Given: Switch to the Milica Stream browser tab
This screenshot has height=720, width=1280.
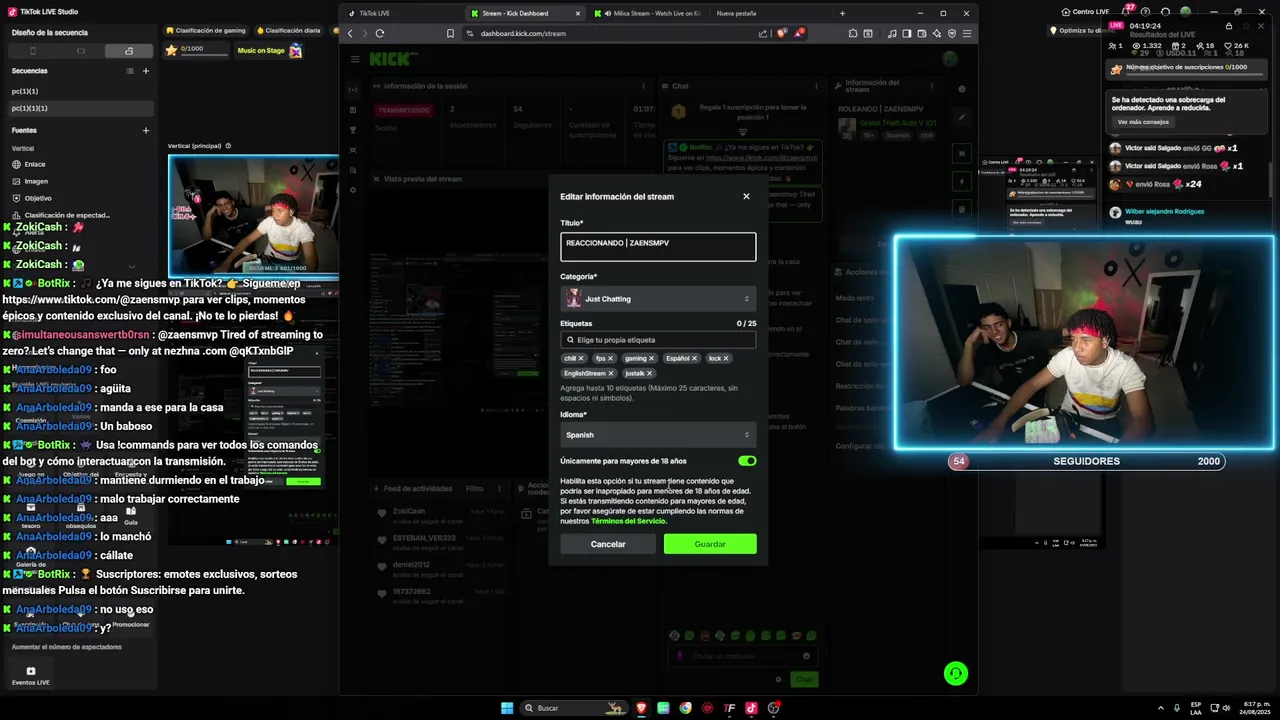Looking at the screenshot, I should (x=650, y=13).
